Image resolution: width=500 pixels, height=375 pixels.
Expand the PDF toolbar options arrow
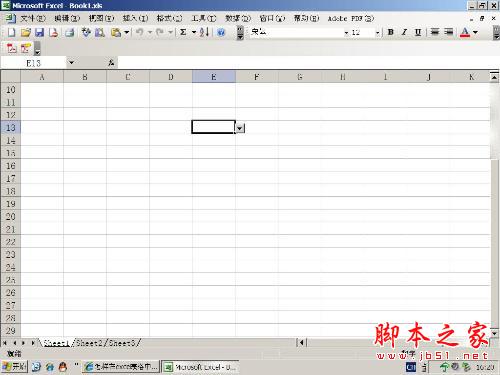[37, 49]
